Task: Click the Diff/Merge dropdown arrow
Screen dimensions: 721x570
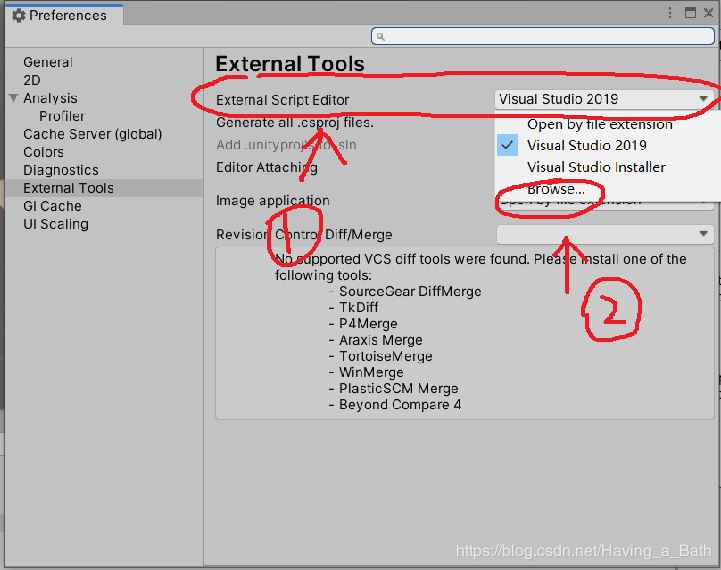Action: point(703,234)
